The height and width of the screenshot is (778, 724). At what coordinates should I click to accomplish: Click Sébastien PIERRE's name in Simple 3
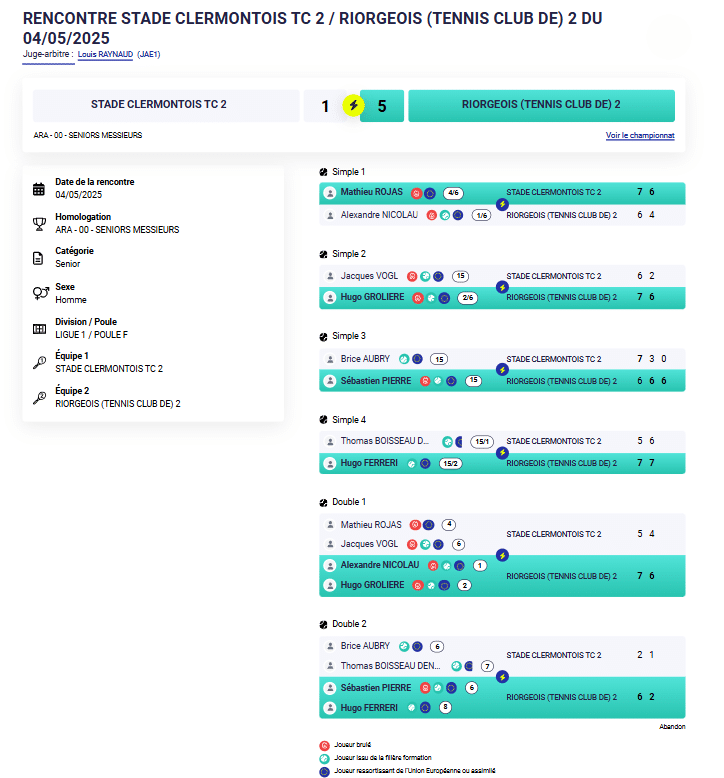click(x=376, y=380)
